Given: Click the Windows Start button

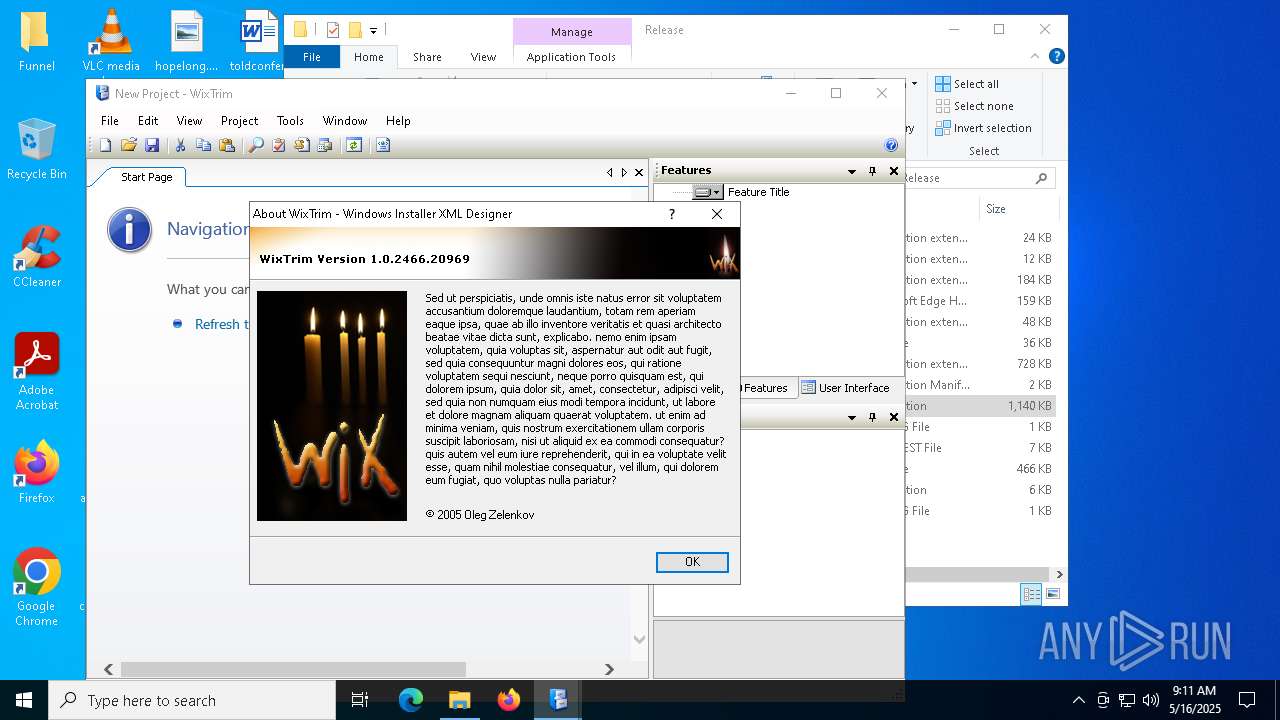Looking at the screenshot, I should coord(24,700).
